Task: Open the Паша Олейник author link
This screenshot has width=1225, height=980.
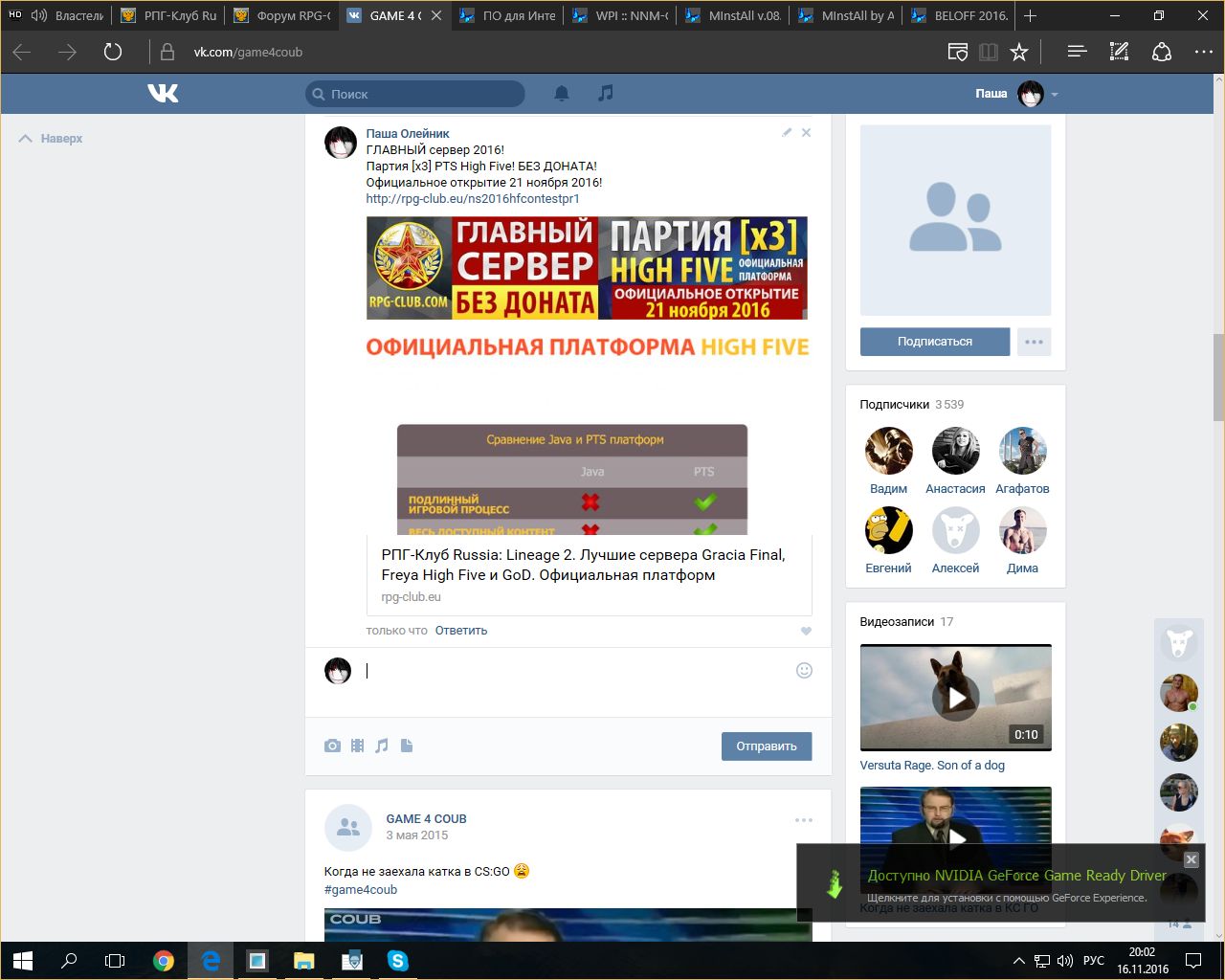Action: (x=408, y=134)
